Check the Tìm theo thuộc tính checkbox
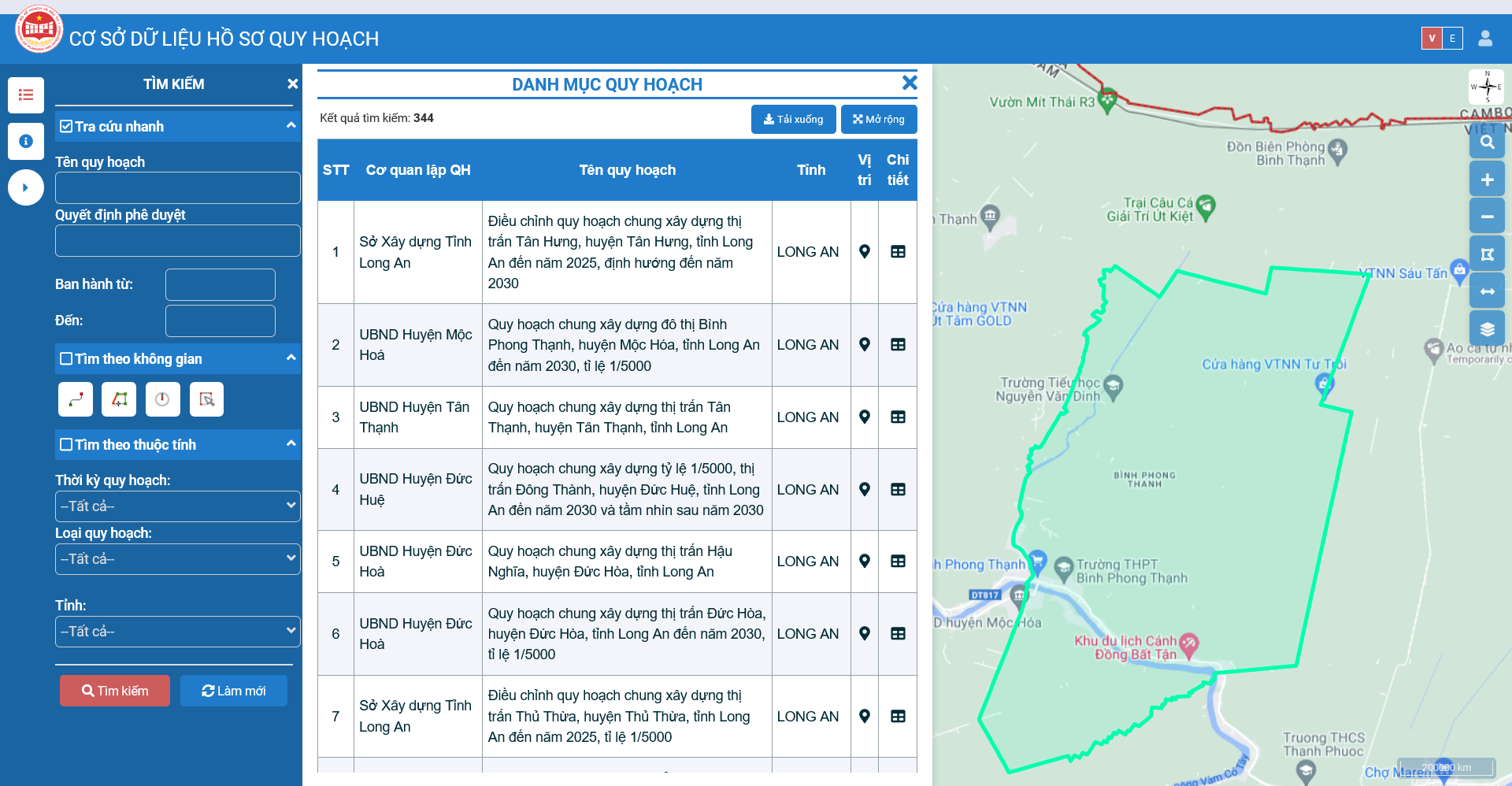Viewport: 1512px width, 786px height. point(66,445)
